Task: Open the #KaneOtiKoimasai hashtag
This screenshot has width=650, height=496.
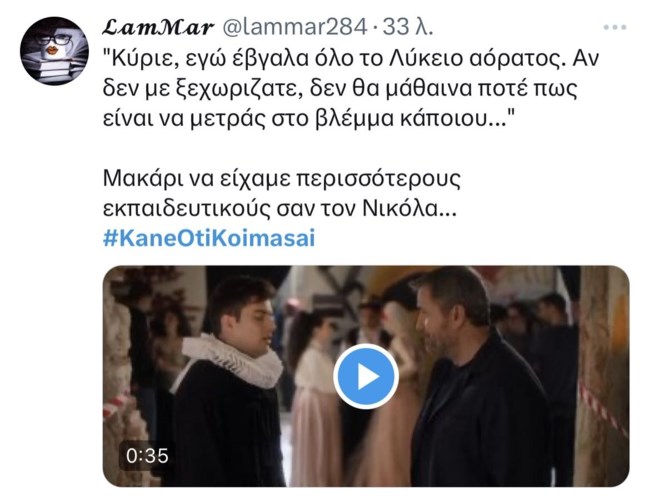Action: 209,238
